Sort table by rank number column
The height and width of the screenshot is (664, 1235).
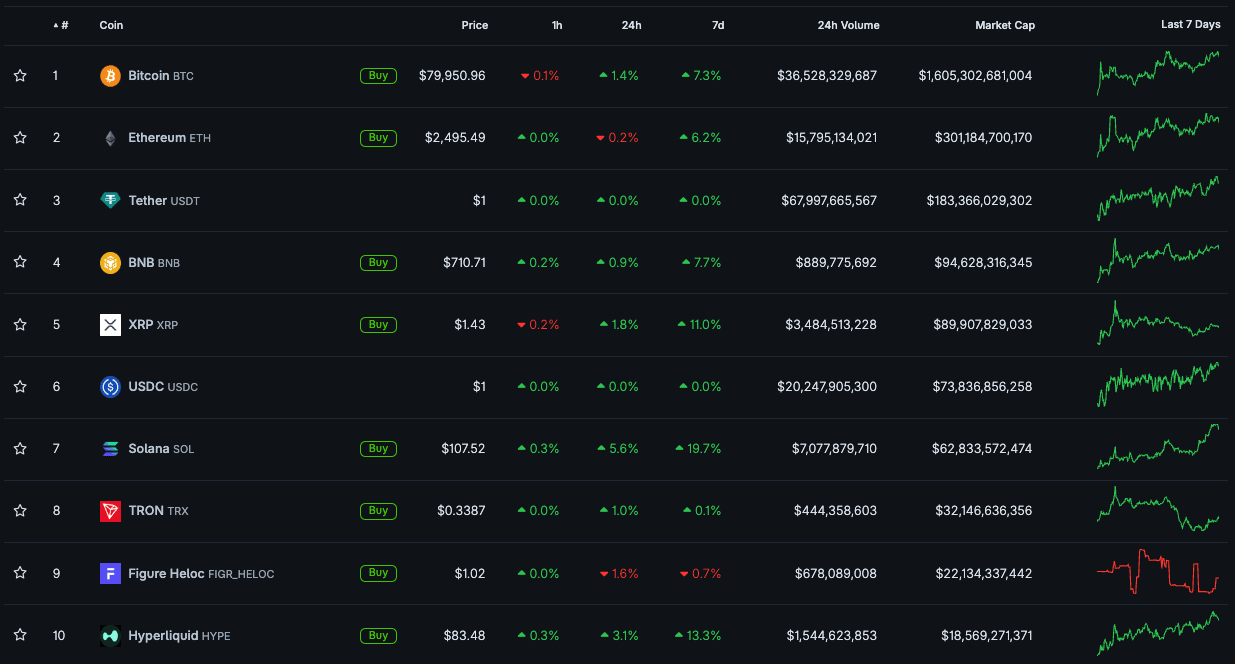[x=61, y=25]
